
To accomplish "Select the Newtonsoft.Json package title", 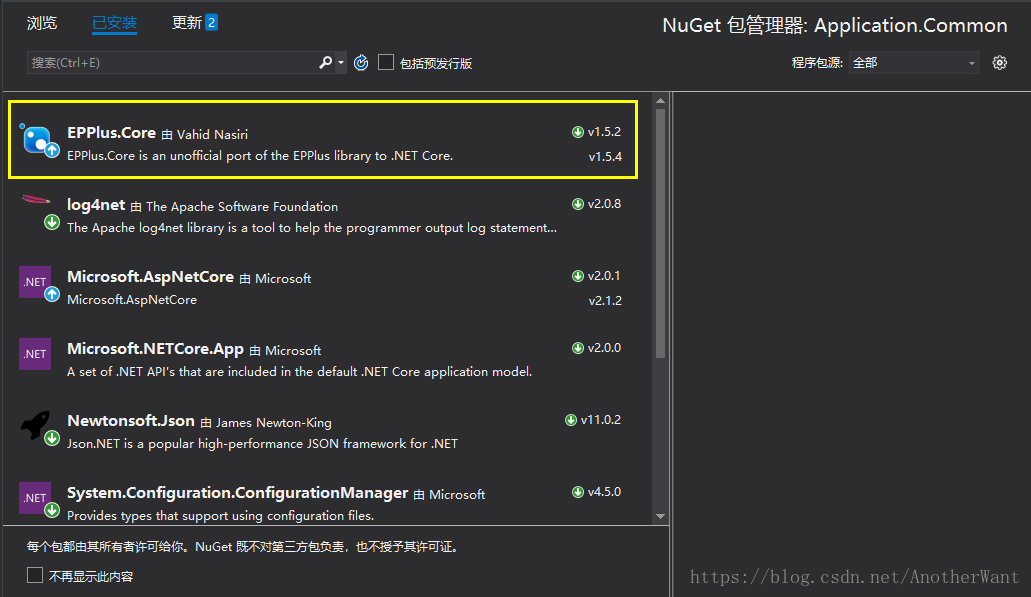I will click(x=131, y=421).
